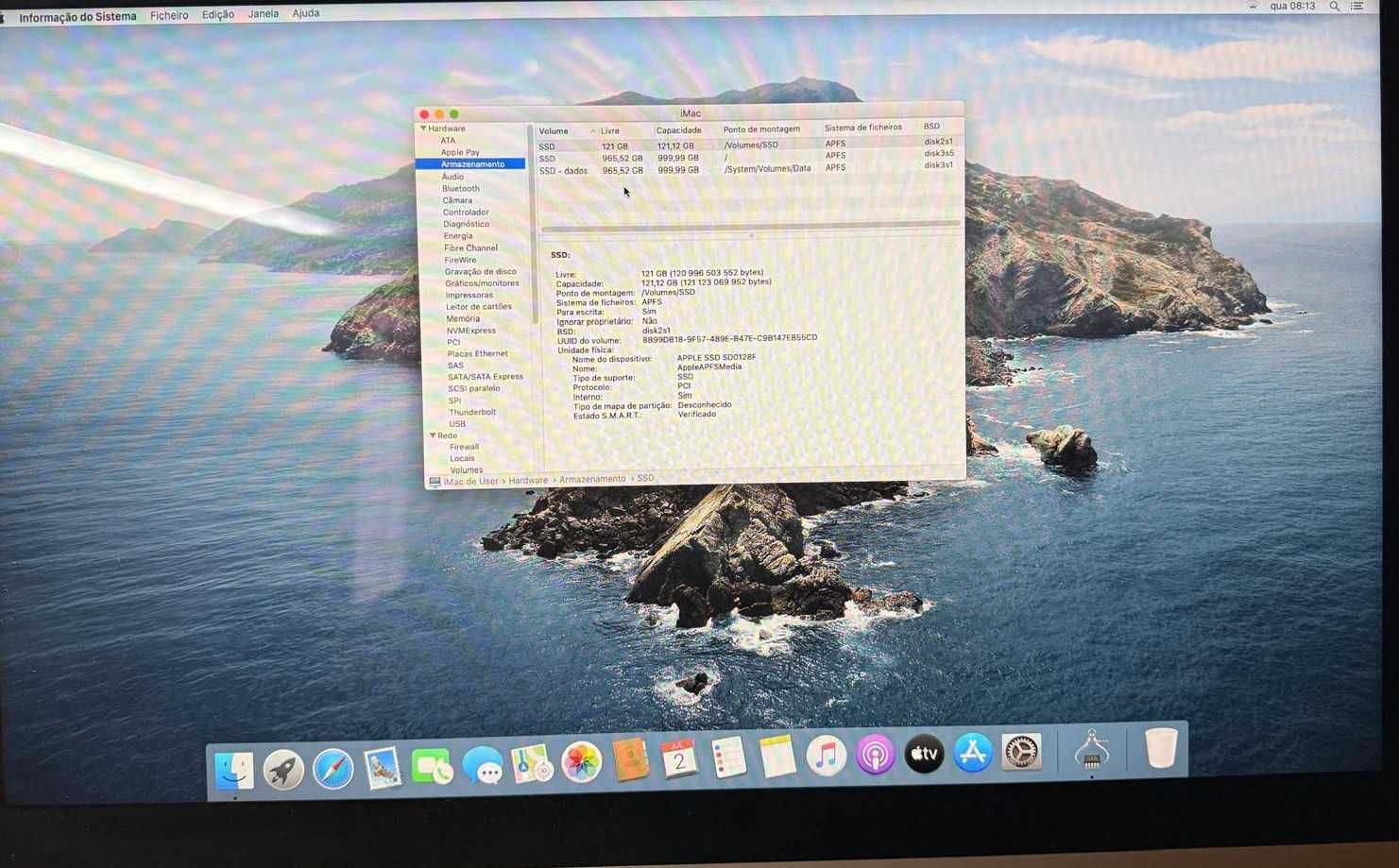Select Armazenamento in the sidebar
Image resolution: width=1399 pixels, height=868 pixels.
(x=472, y=164)
